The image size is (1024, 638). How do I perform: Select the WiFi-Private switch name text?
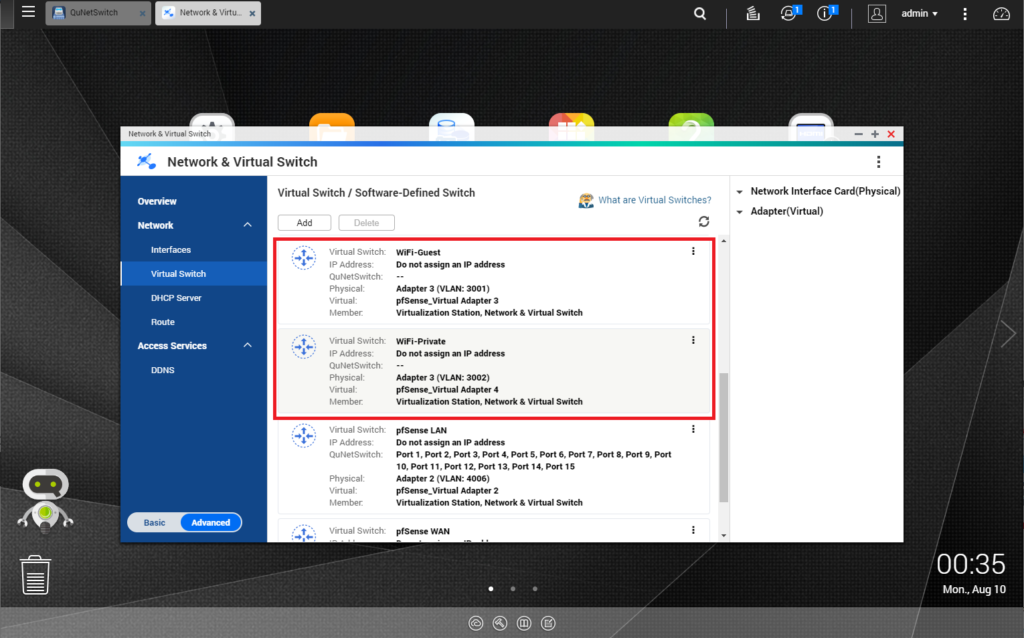(421, 341)
